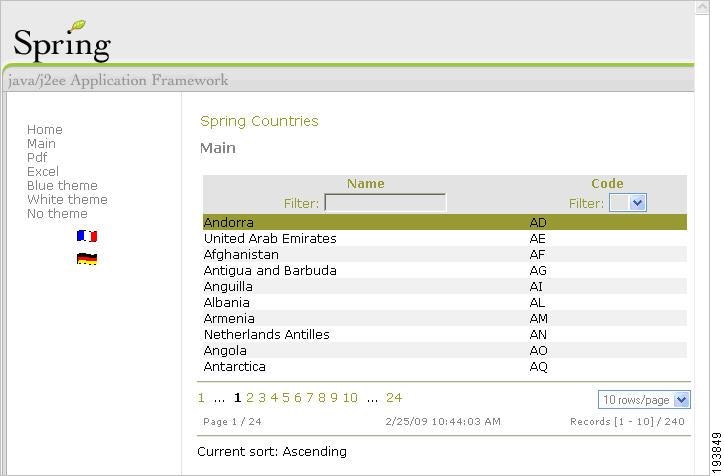This screenshot has width=724, height=476.
Task: Sort by the Name column header
Action: [366, 184]
